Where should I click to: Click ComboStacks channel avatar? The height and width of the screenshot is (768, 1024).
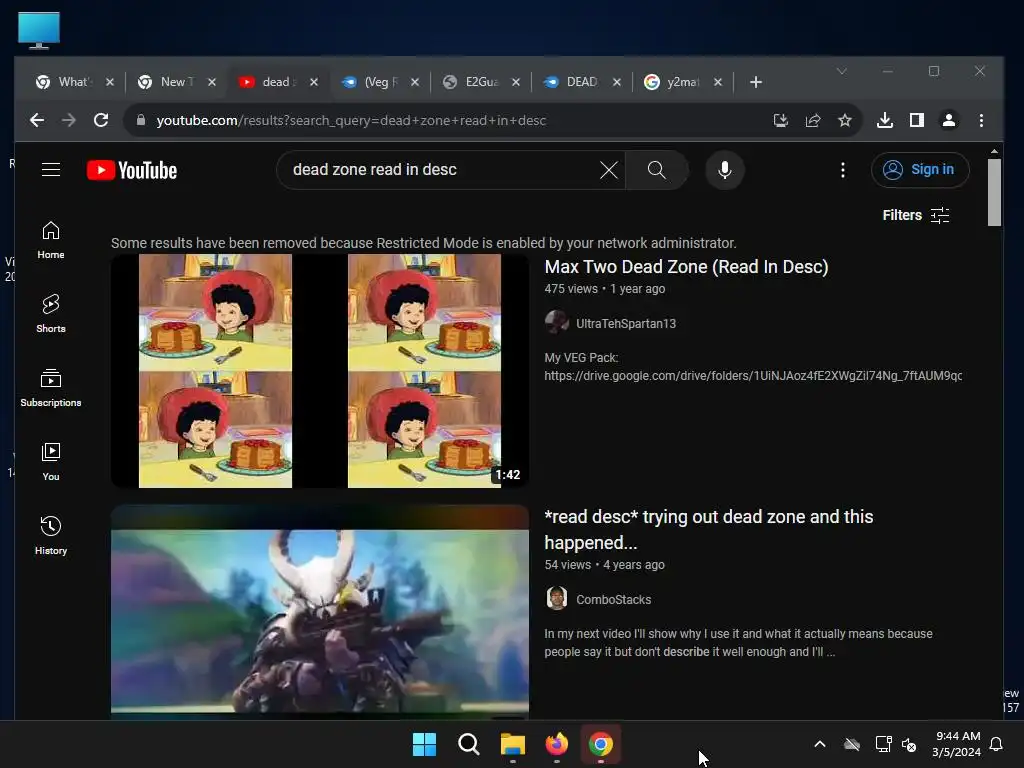[556, 598]
